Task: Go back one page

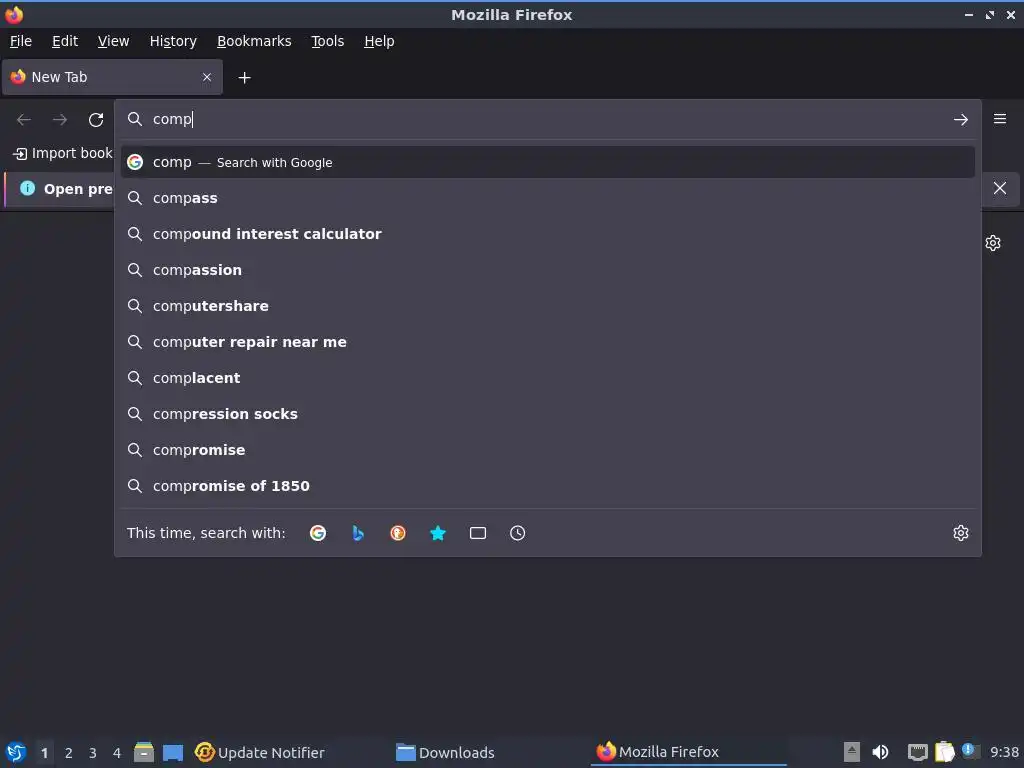Action: [24, 120]
